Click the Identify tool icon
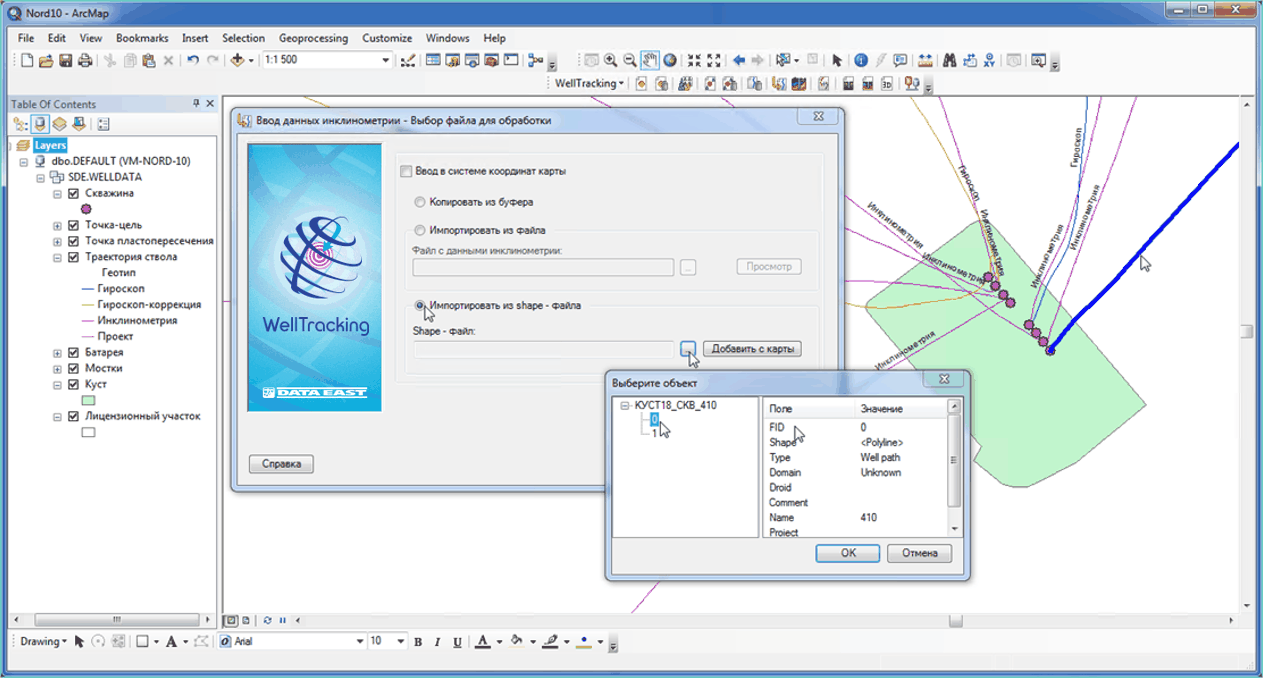The width and height of the screenshot is (1263, 678). [861, 61]
